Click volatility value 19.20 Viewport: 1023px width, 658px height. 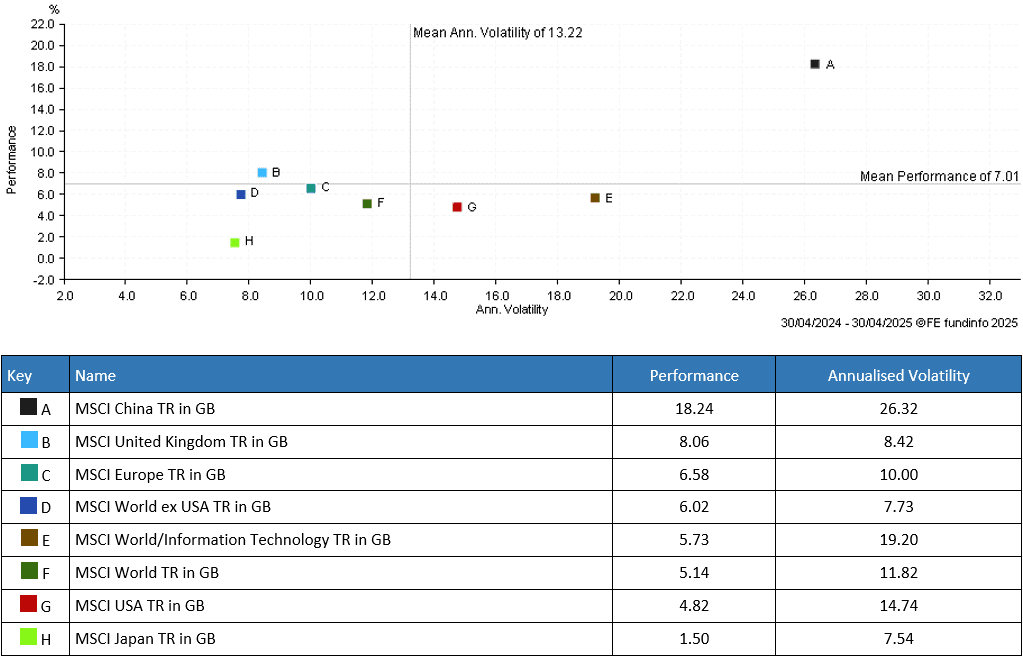coord(899,540)
